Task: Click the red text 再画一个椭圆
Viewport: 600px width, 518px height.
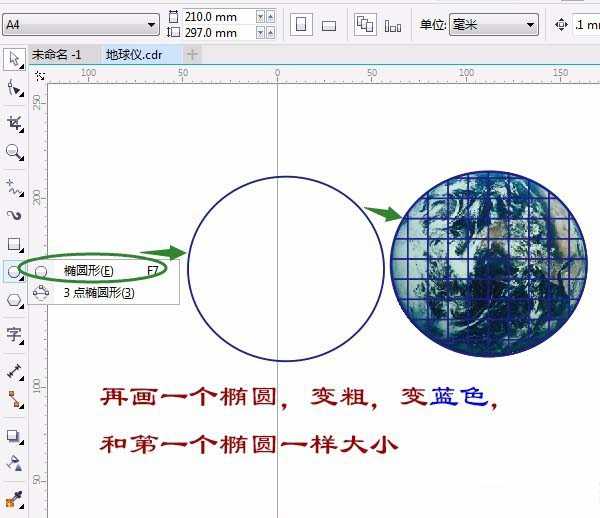Action: click(188, 397)
